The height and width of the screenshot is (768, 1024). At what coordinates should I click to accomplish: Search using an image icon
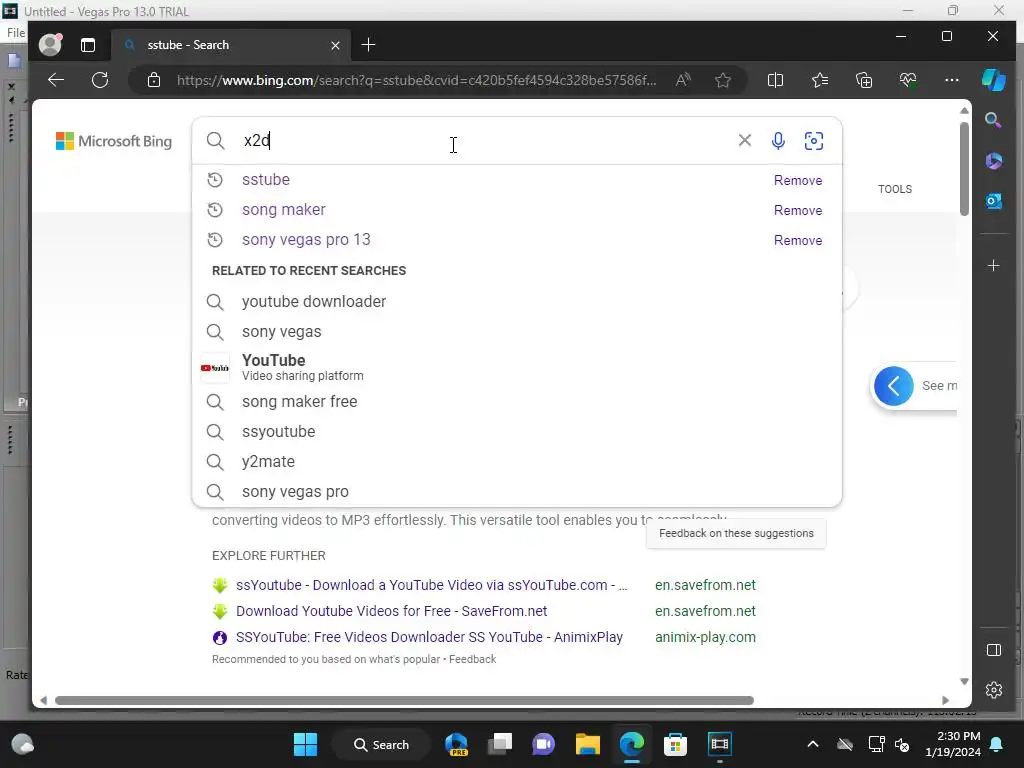[x=814, y=140]
